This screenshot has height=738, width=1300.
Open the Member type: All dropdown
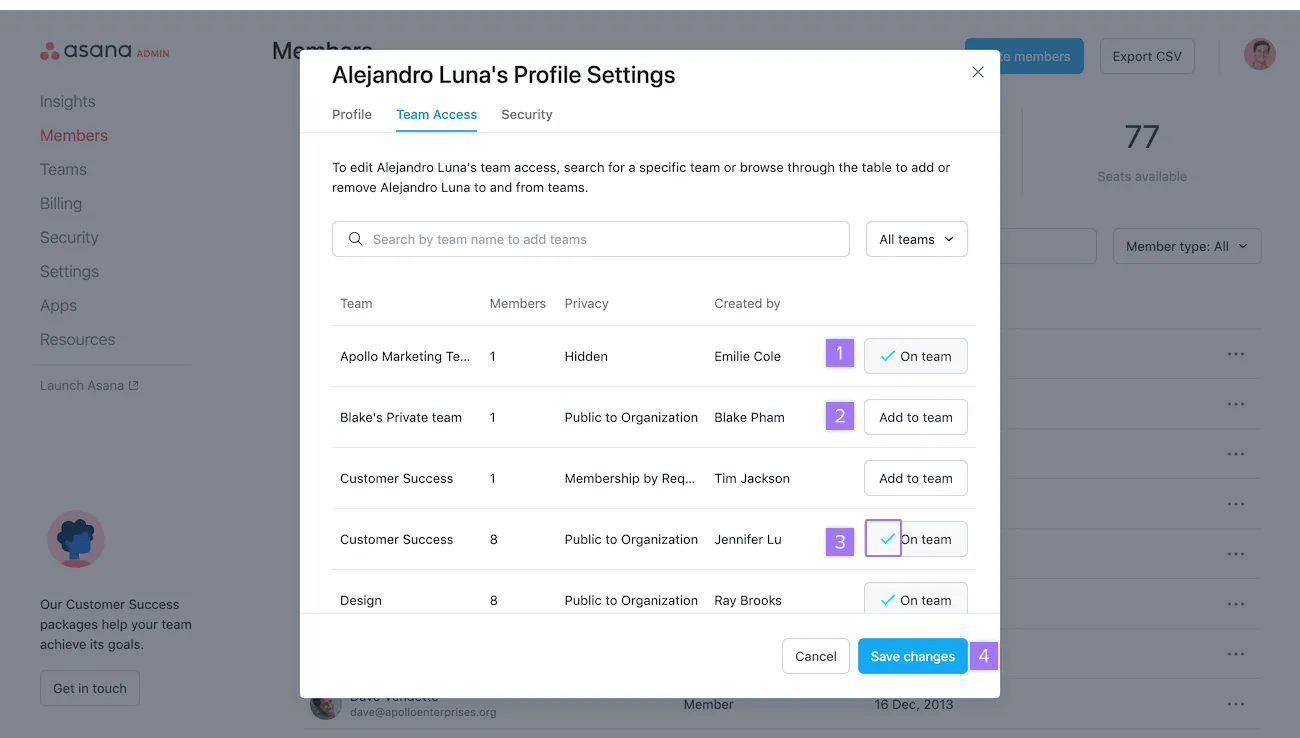(1186, 246)
